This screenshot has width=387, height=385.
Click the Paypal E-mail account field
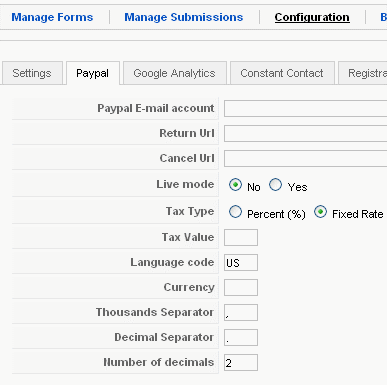(x=305, y=108)
